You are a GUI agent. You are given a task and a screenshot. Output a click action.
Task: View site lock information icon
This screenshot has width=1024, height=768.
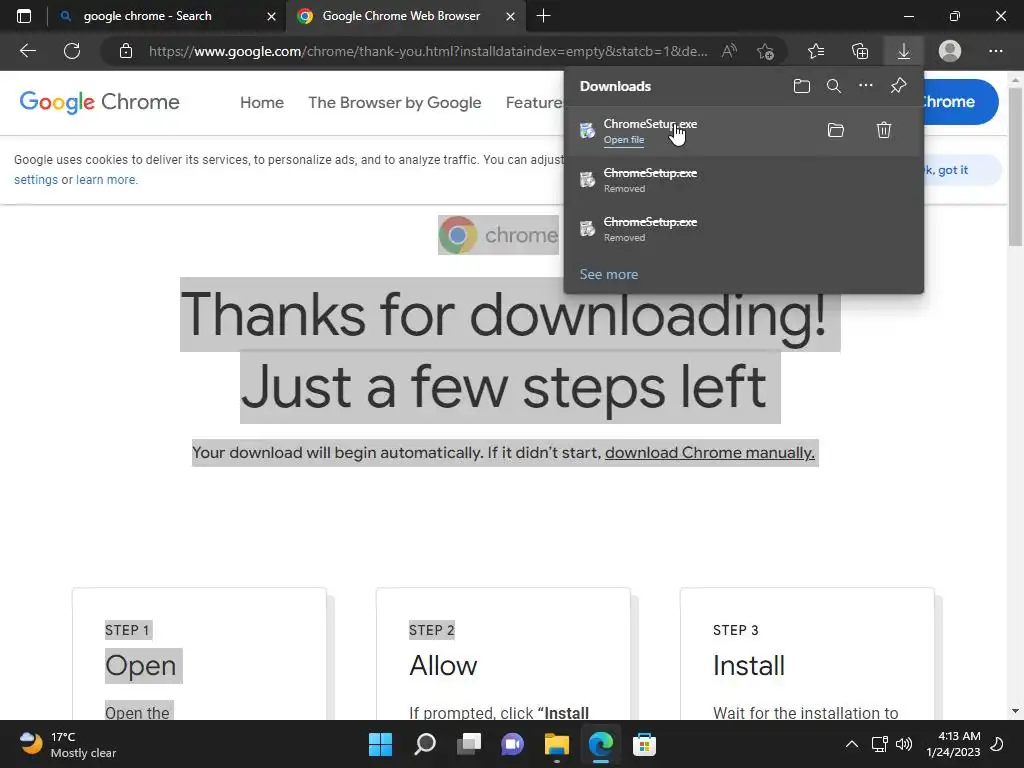(x=126, y=51)
